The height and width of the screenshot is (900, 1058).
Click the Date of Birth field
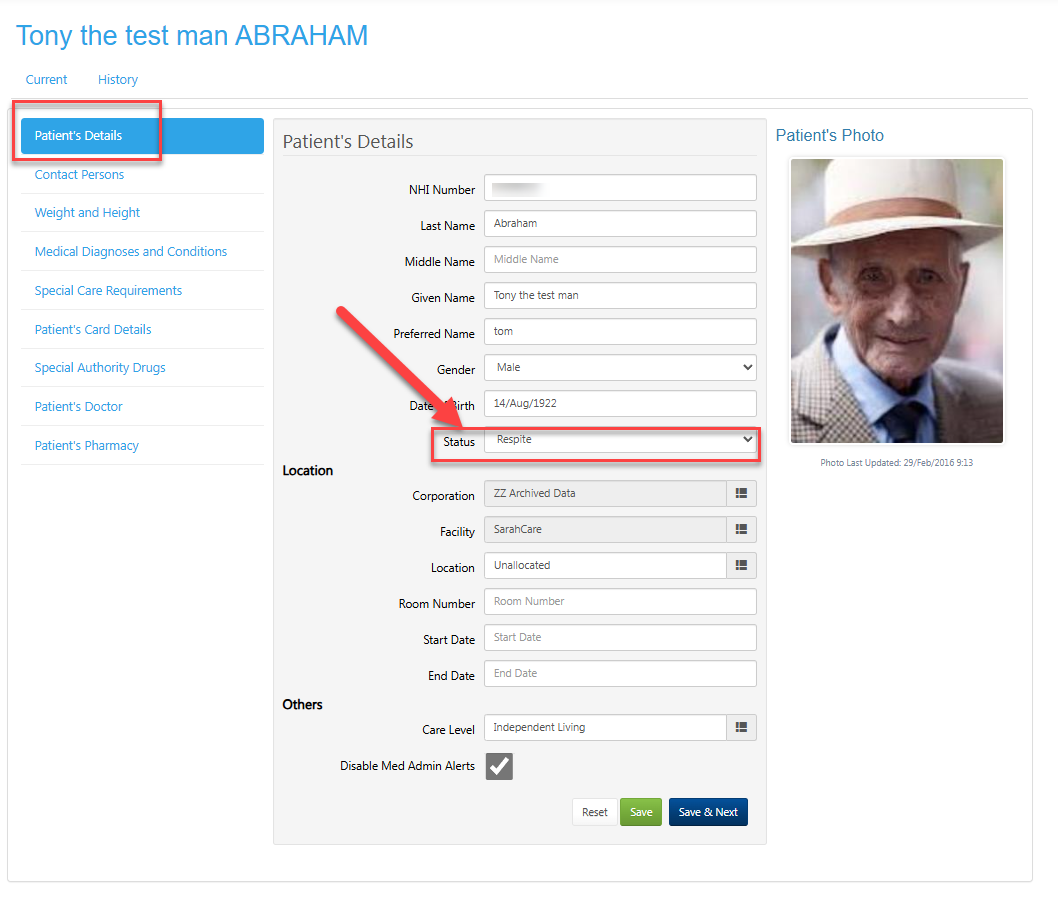tap(620, 403)
